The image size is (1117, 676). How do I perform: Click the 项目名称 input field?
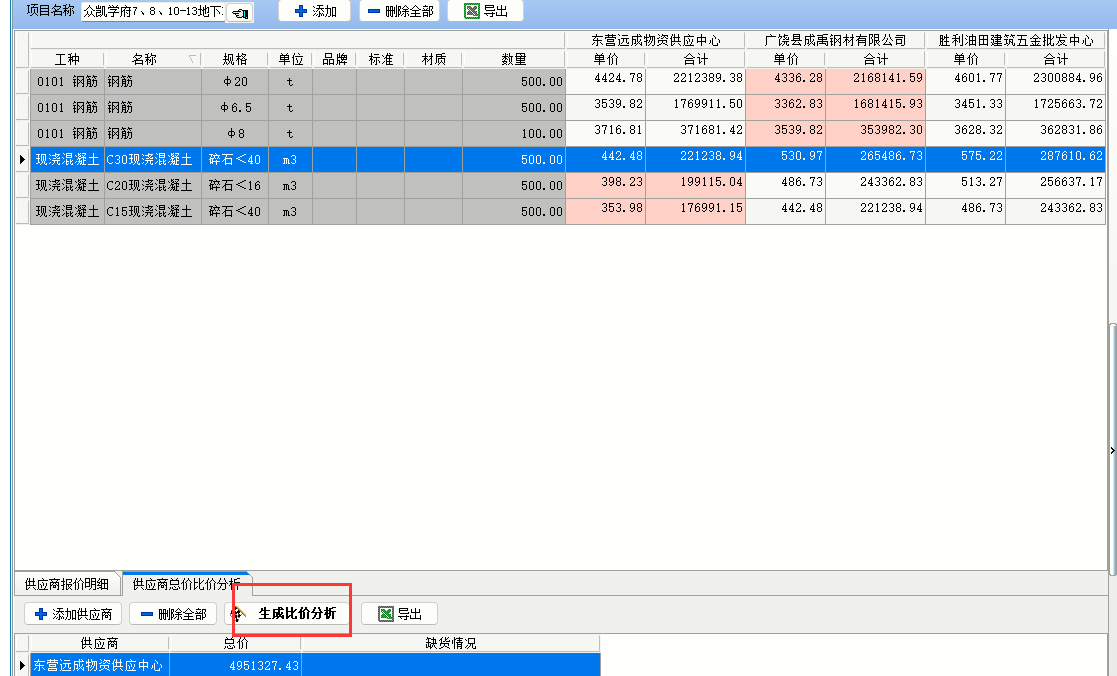click(x=153, y=12)
